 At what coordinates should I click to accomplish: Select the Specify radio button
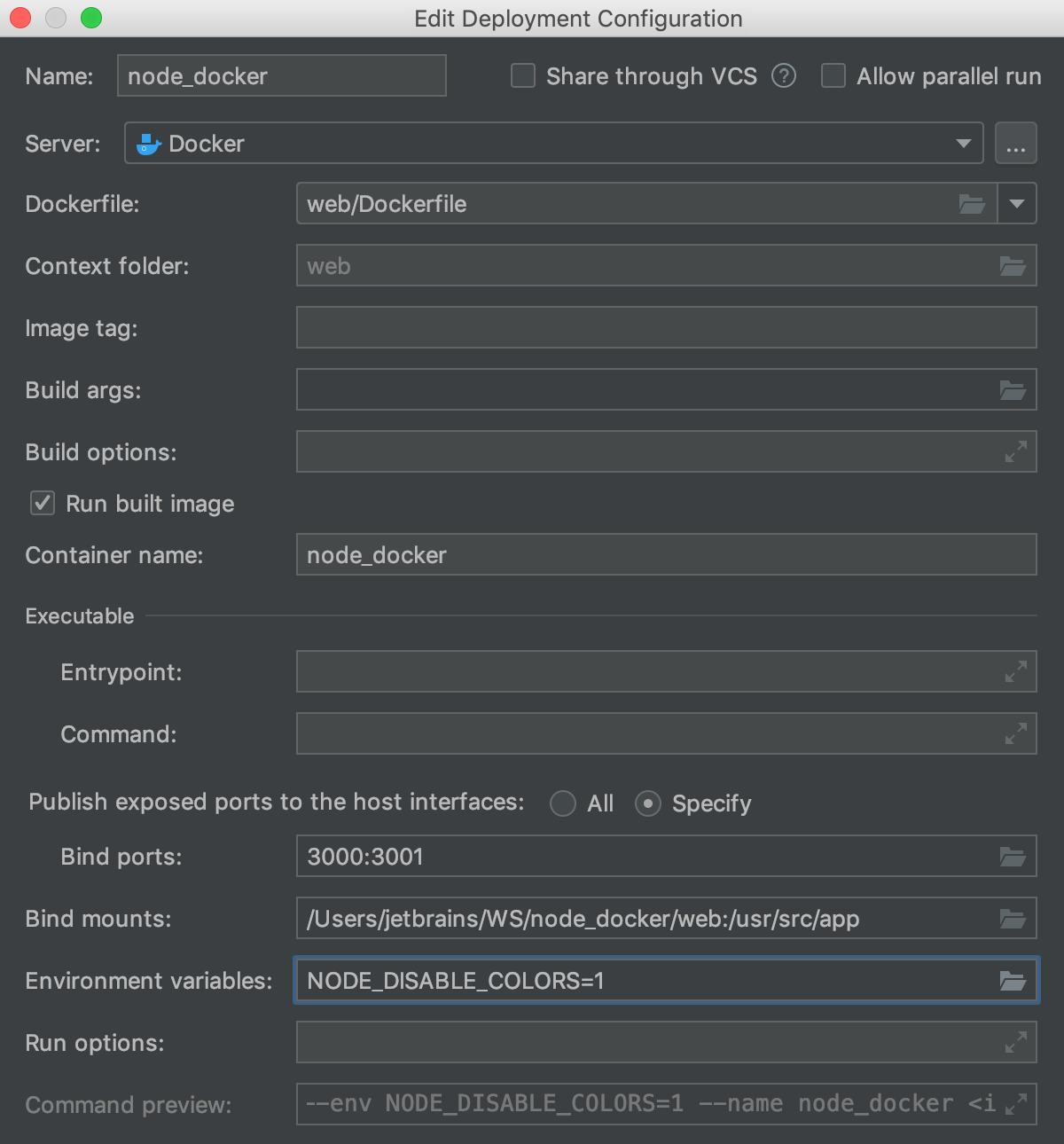click(648, 803)
